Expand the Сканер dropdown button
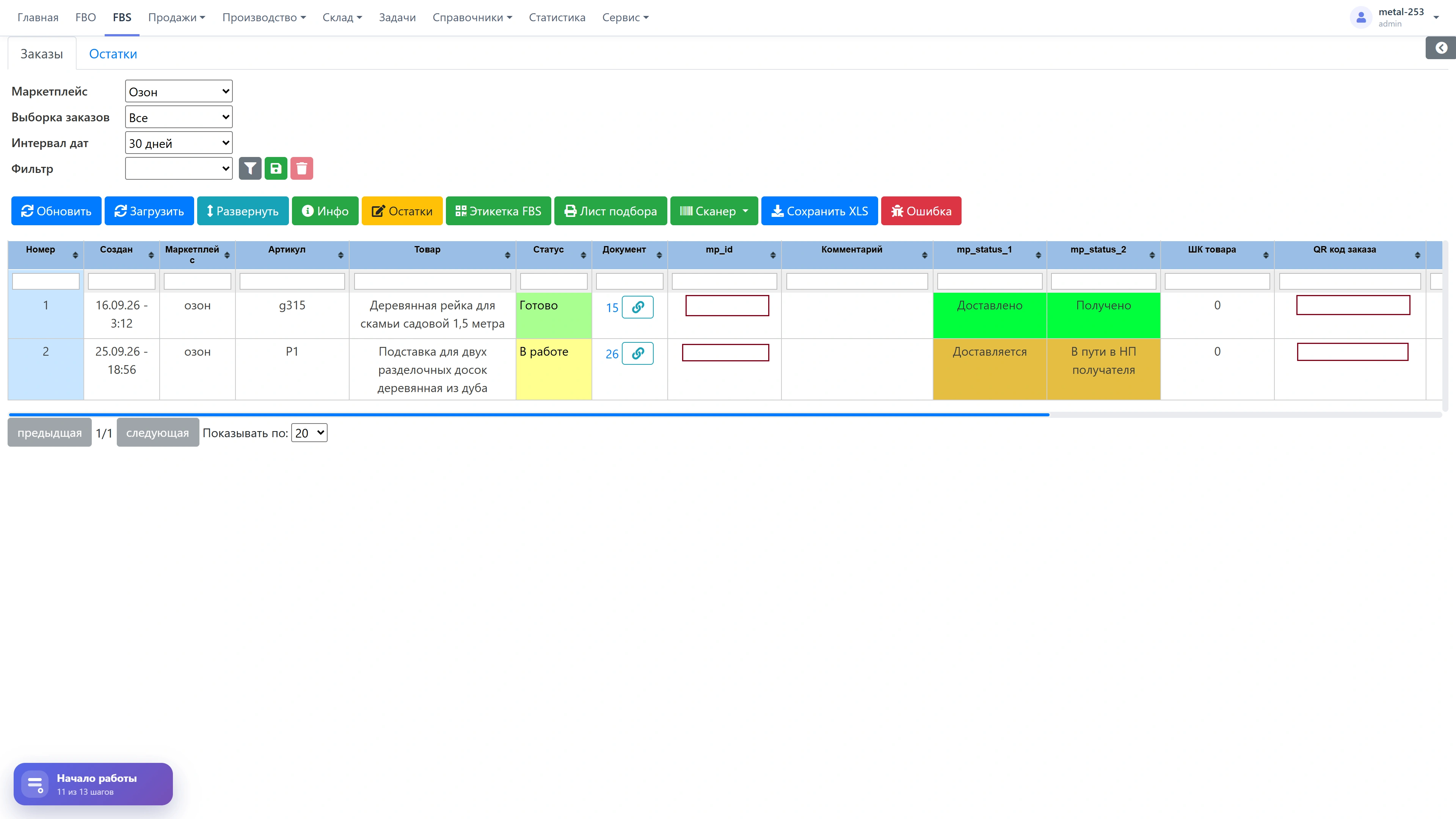The width and height of the screenshot is (1456, 819). click(714, 211)
